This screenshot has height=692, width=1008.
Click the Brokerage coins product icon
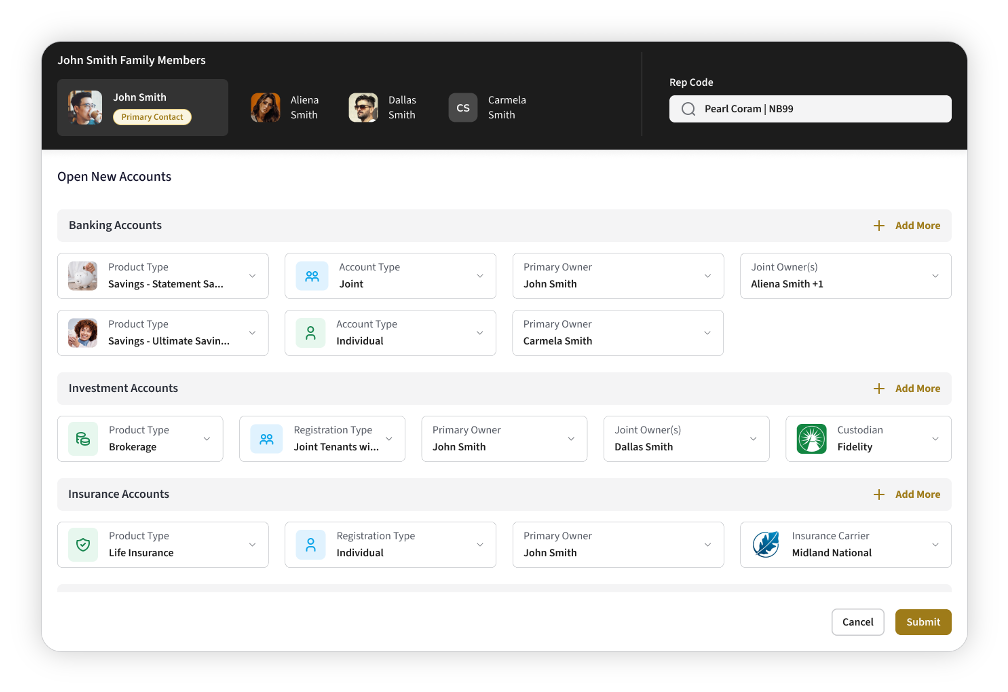point(83,439)
